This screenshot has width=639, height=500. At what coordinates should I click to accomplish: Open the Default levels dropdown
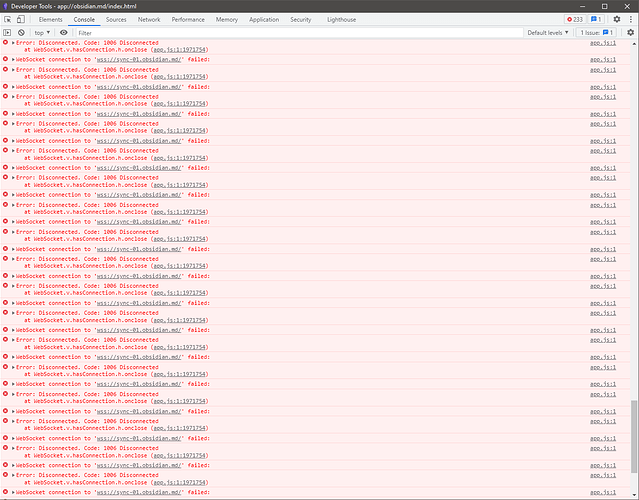click(x=548, y=33)
